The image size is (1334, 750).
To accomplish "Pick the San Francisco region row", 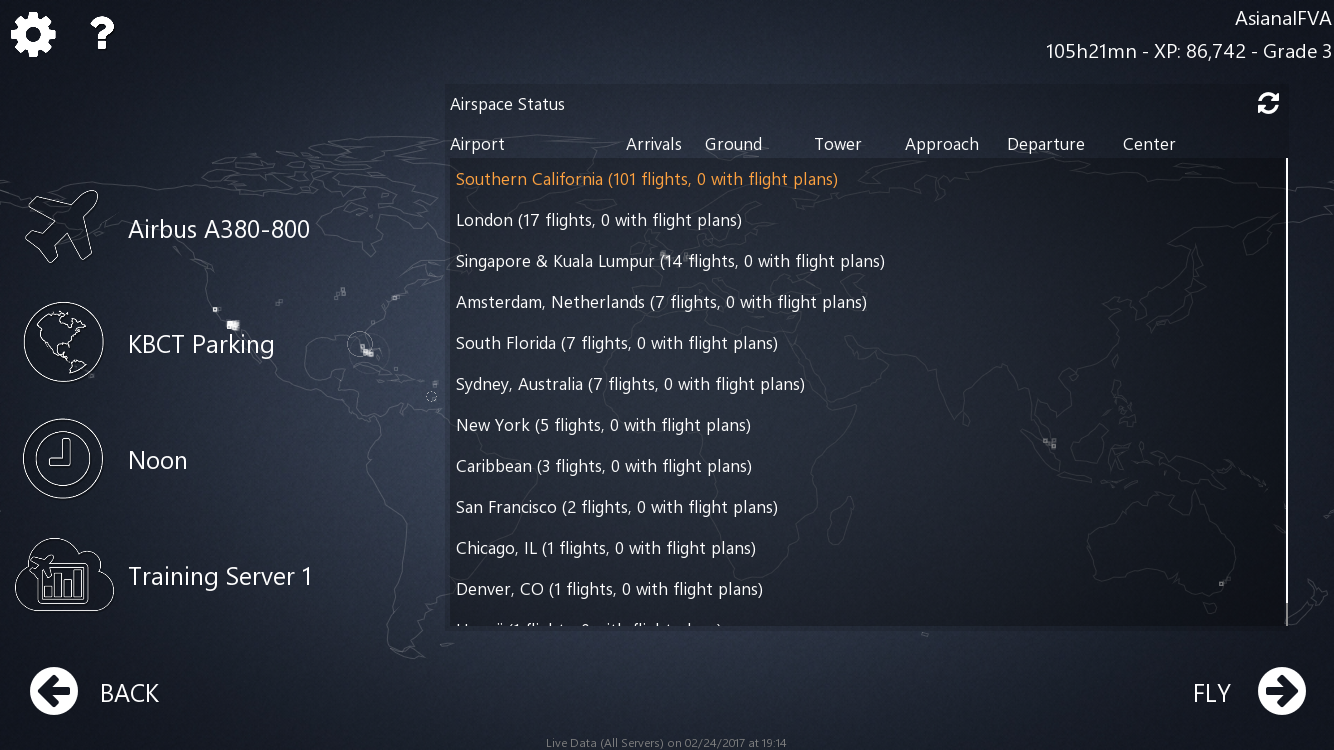I will 866,507.
